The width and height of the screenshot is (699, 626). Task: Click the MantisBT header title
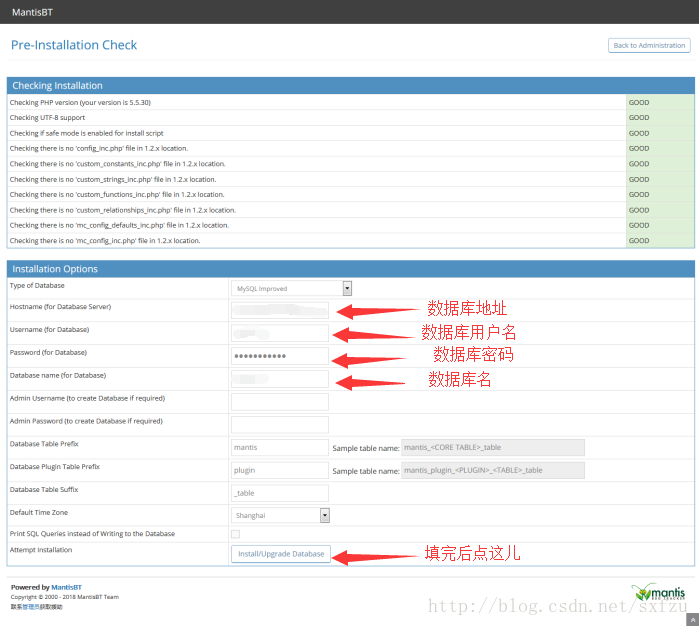tap(32, 12)
